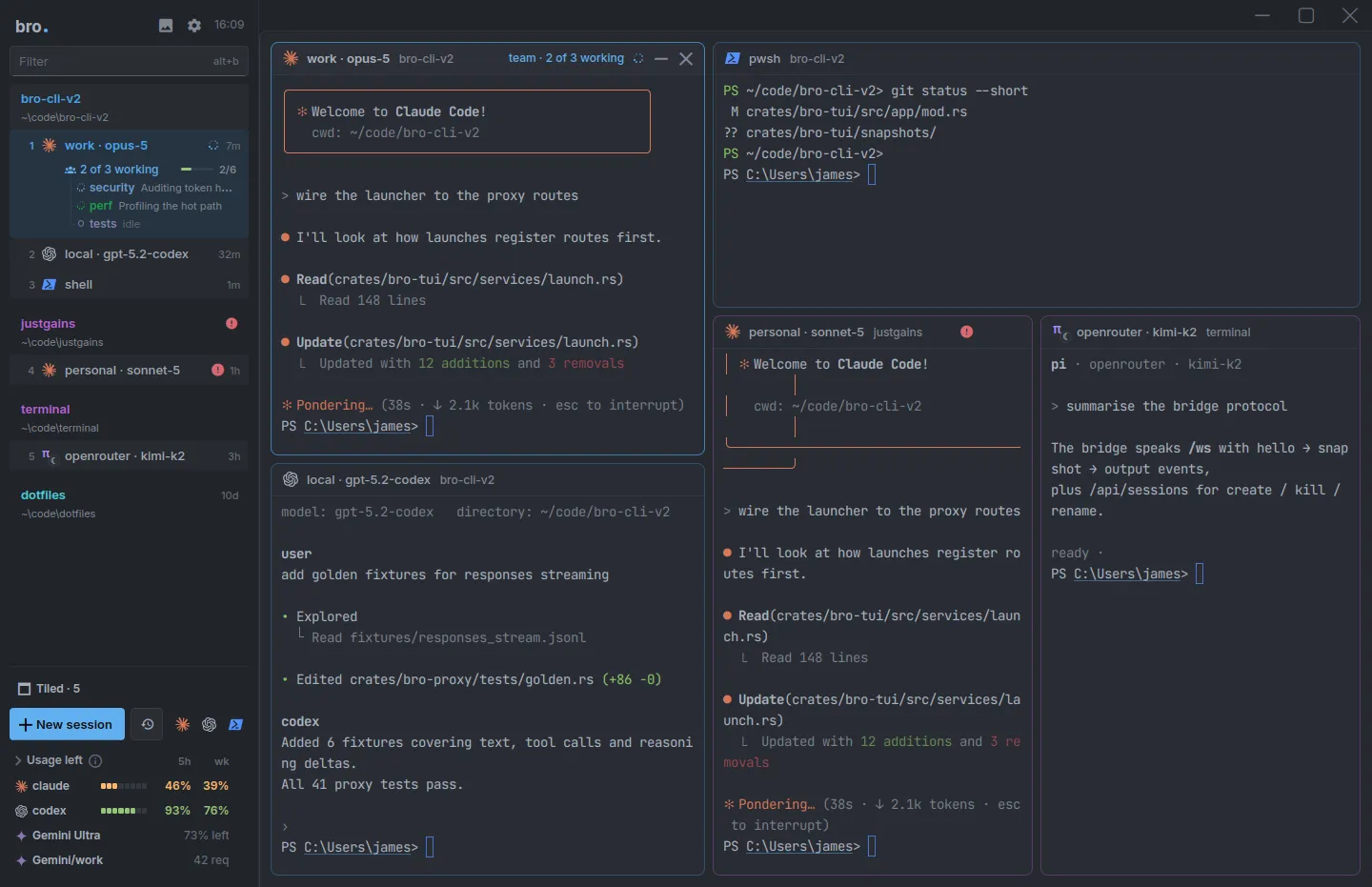Viewport: 1372px width, 887px height.
Task: Launch a PowerShell session from the quick-launch icon
Action: (x=236, y=725)
